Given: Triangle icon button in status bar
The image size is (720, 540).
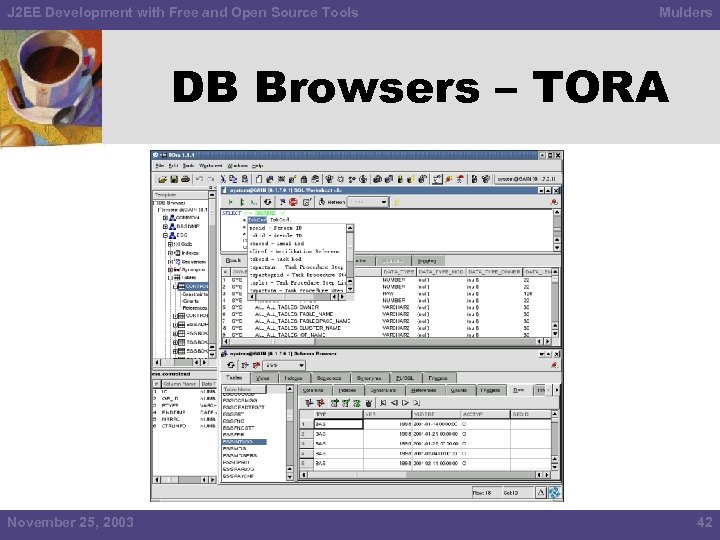Looking at the screenshot, I should click(x=541, y=493).
